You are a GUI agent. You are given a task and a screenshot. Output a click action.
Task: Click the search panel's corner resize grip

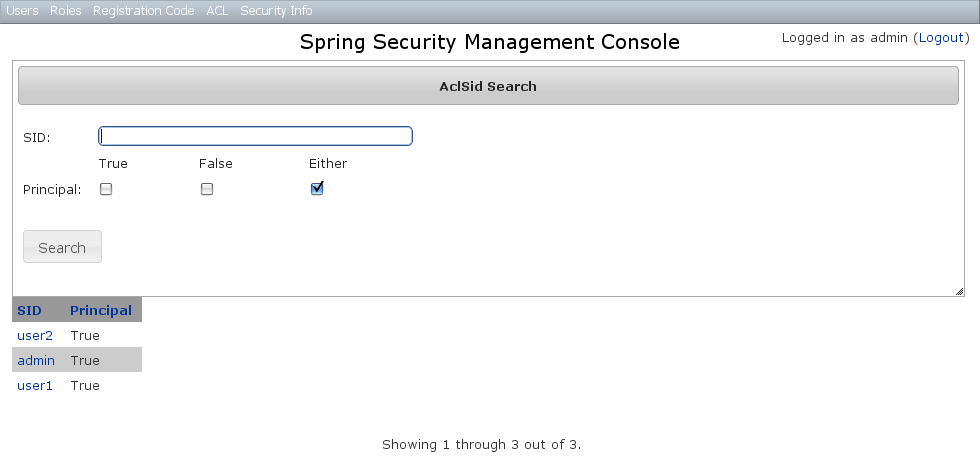959,291
